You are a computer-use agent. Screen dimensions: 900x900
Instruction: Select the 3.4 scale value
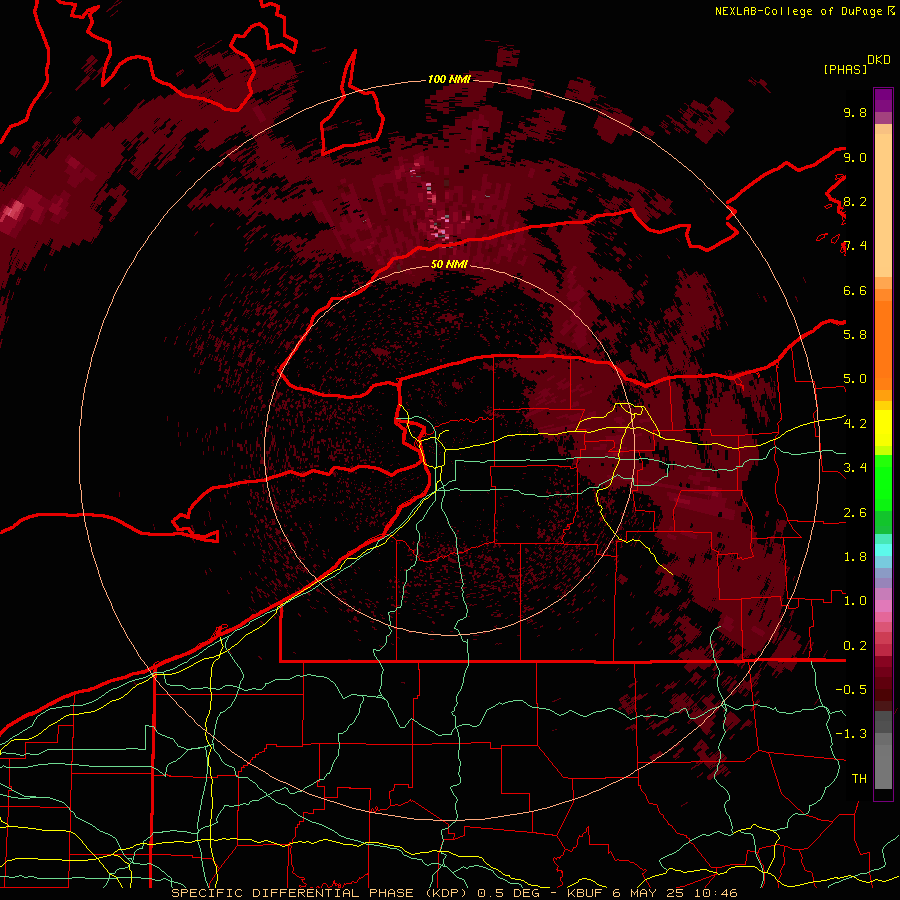pos(855,468)
